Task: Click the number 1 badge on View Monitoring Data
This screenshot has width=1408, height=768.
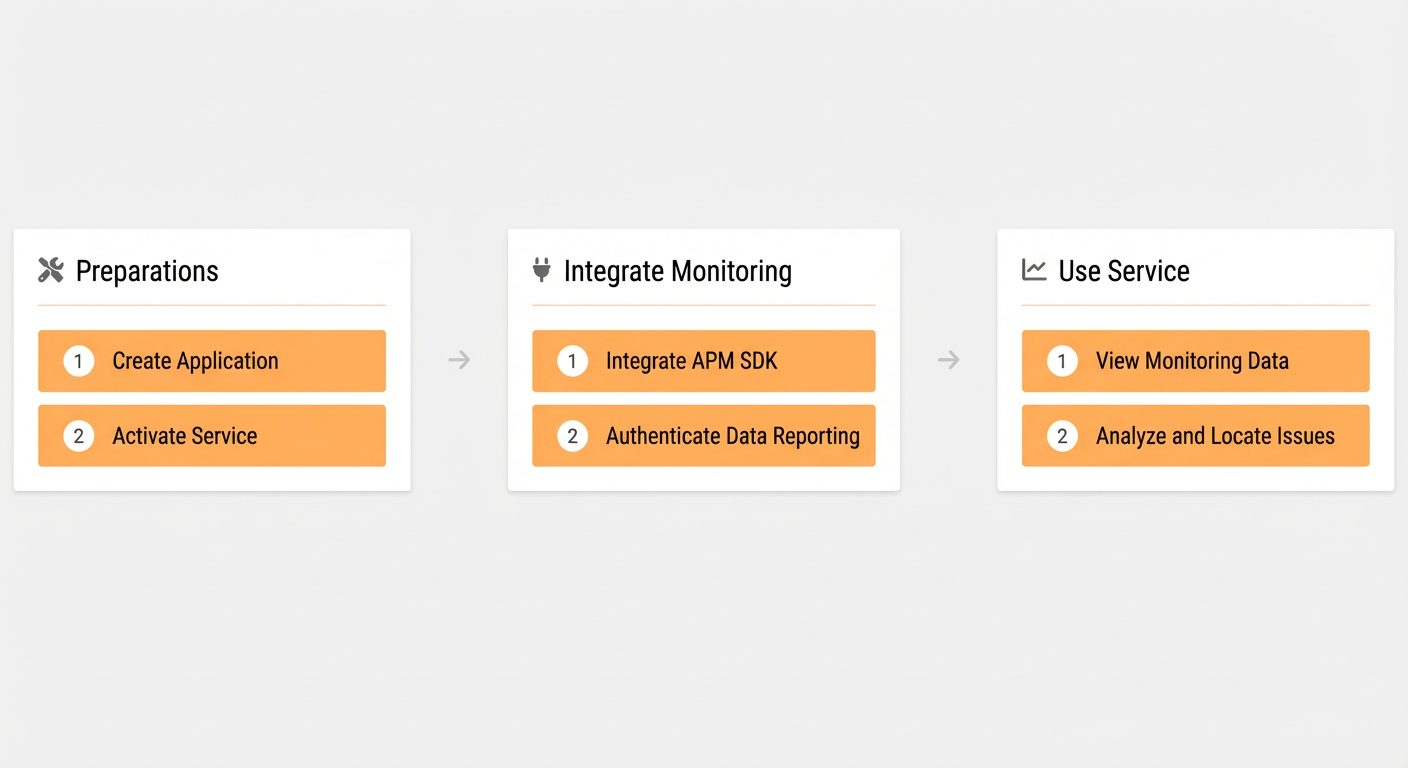Action: 1062,361
